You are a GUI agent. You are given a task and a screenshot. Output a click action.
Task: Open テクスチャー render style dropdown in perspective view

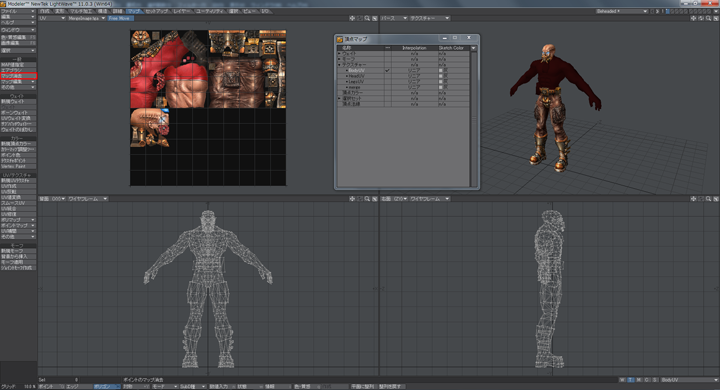[430, 18]
